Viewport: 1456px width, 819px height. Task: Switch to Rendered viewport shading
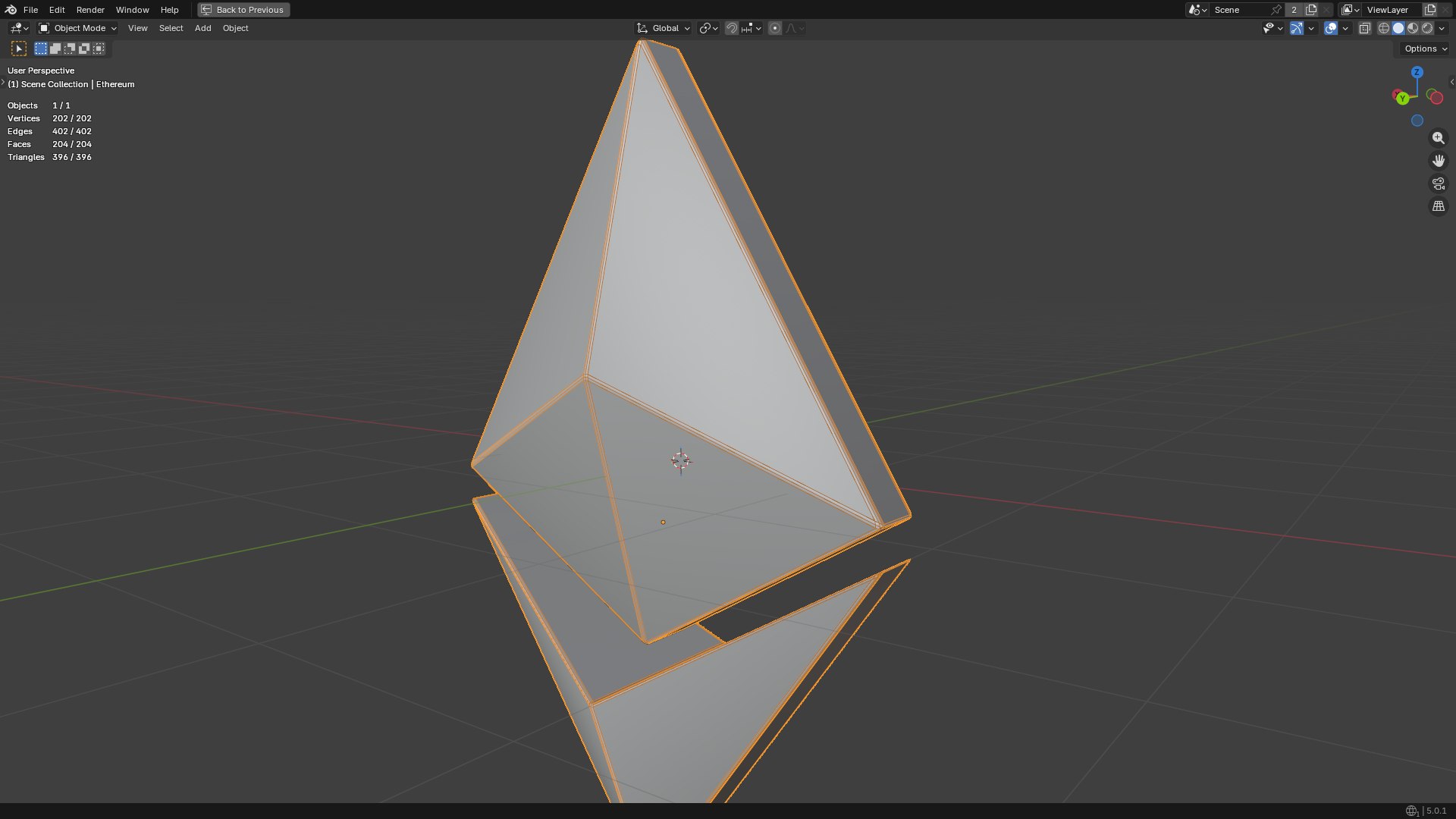pyautogui.click(x=1427, y=28)
